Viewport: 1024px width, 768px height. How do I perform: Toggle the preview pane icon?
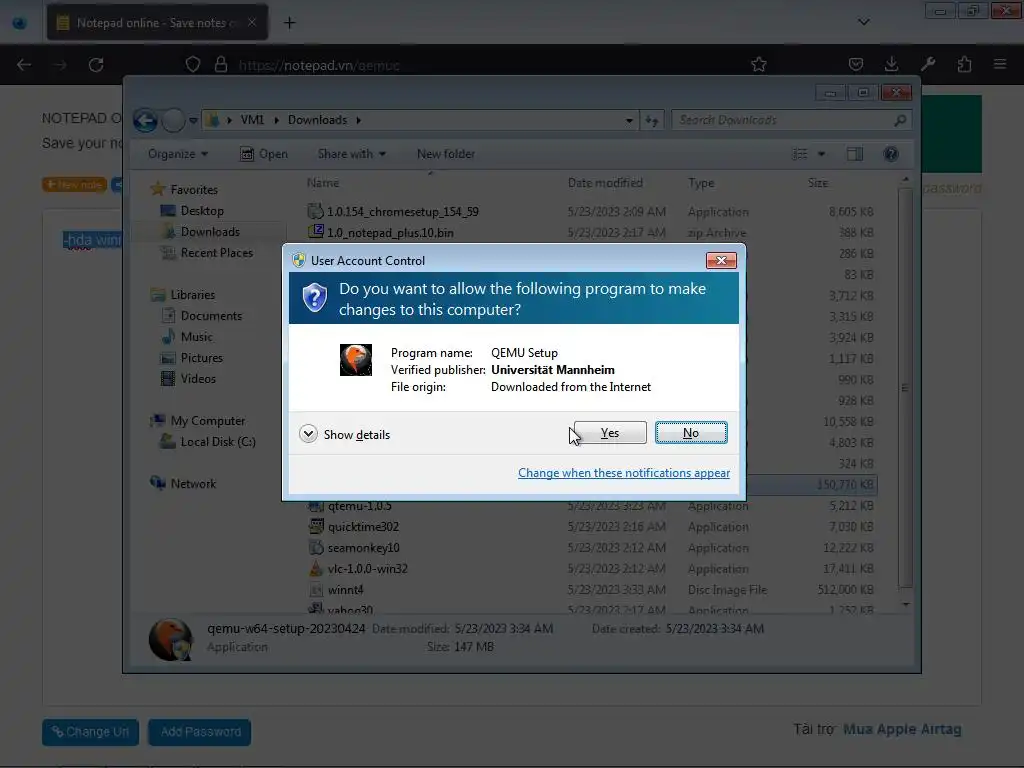point(855,154)
